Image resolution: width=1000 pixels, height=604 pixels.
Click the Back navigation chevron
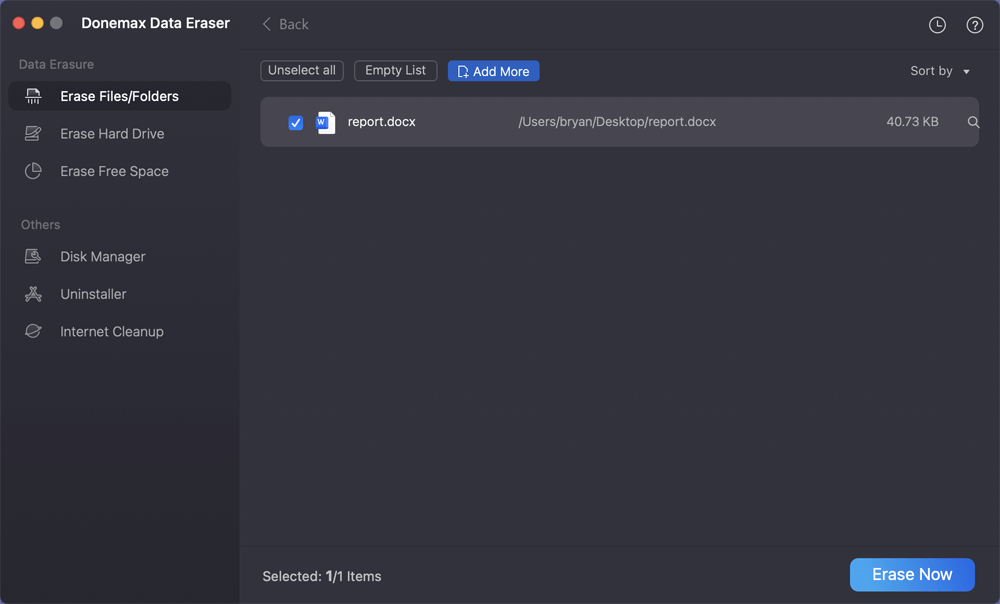[266, 23]
